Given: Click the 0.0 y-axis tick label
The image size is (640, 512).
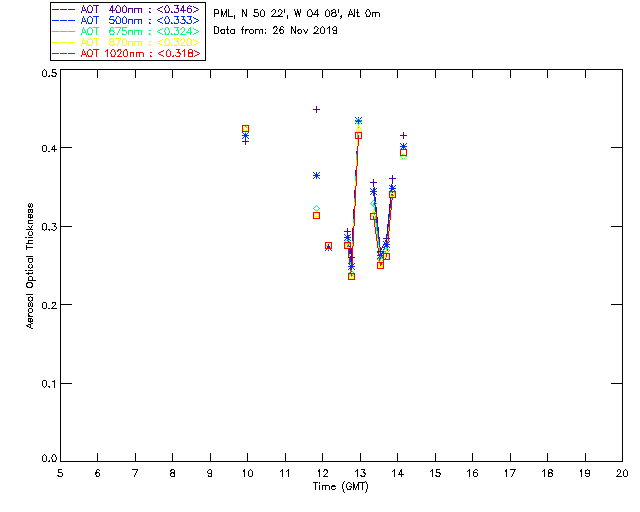Looking at the screenshot, I should 49,459.
